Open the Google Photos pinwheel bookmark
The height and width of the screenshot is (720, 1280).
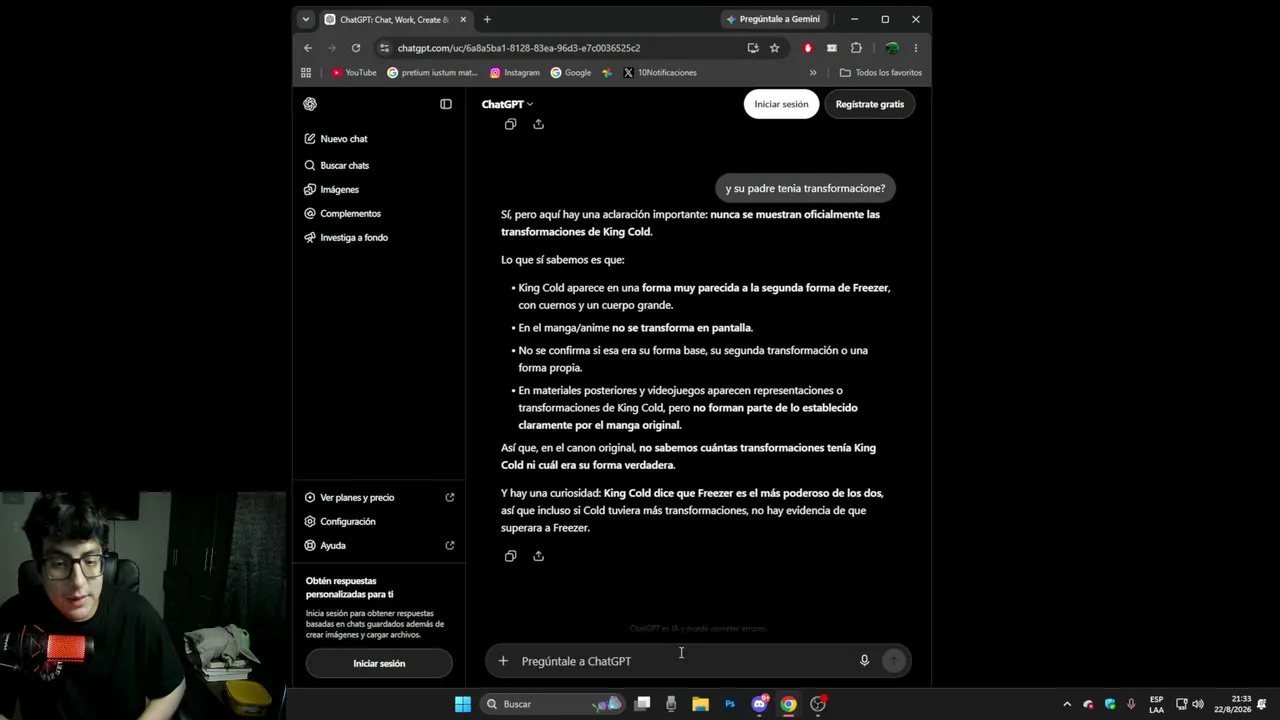[x=607, y=72]
